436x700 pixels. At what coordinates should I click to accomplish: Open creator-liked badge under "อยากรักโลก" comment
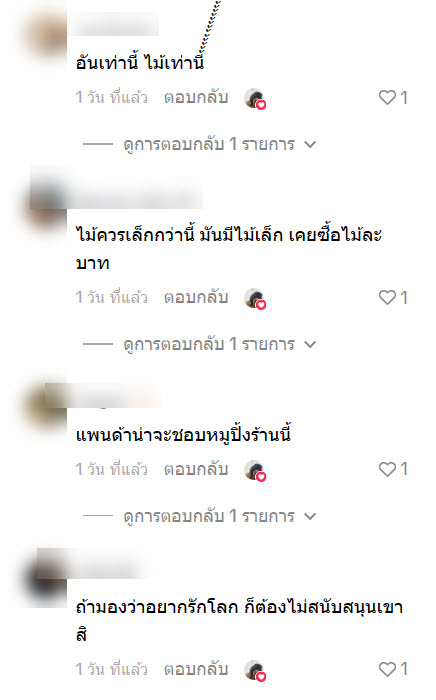coord(255,670)
